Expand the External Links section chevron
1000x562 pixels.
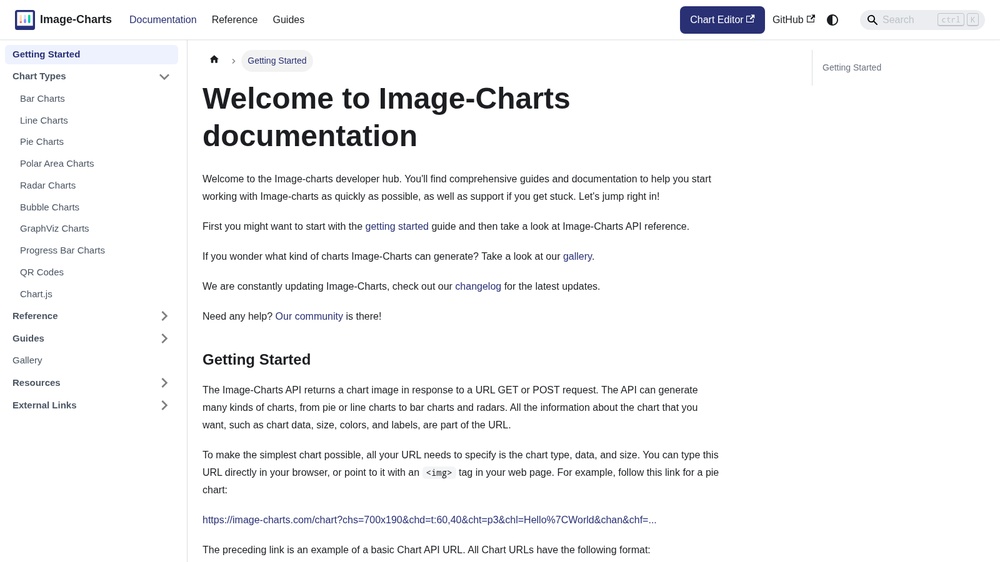(164, 405)
